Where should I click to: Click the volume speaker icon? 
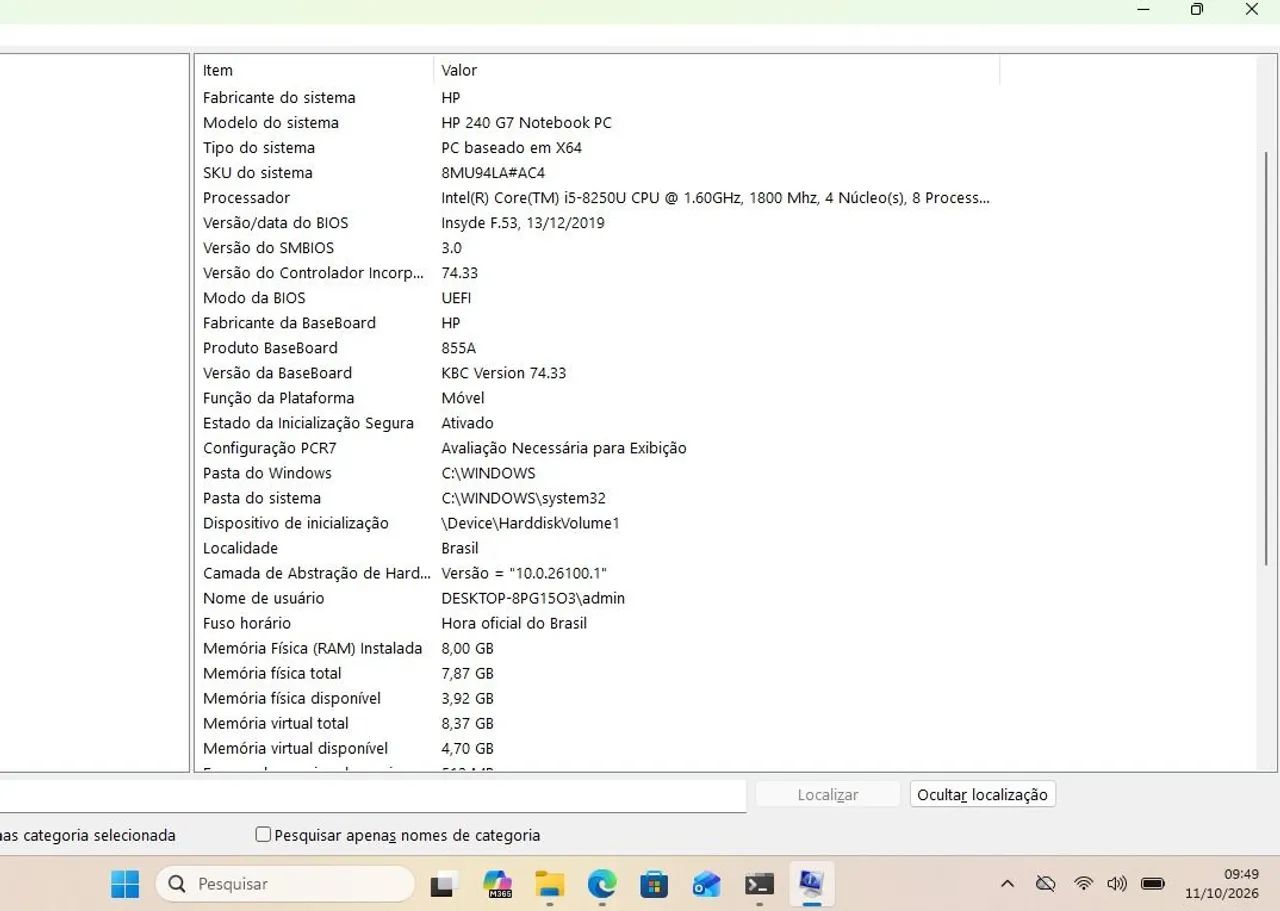click(x=1117, y=884)
